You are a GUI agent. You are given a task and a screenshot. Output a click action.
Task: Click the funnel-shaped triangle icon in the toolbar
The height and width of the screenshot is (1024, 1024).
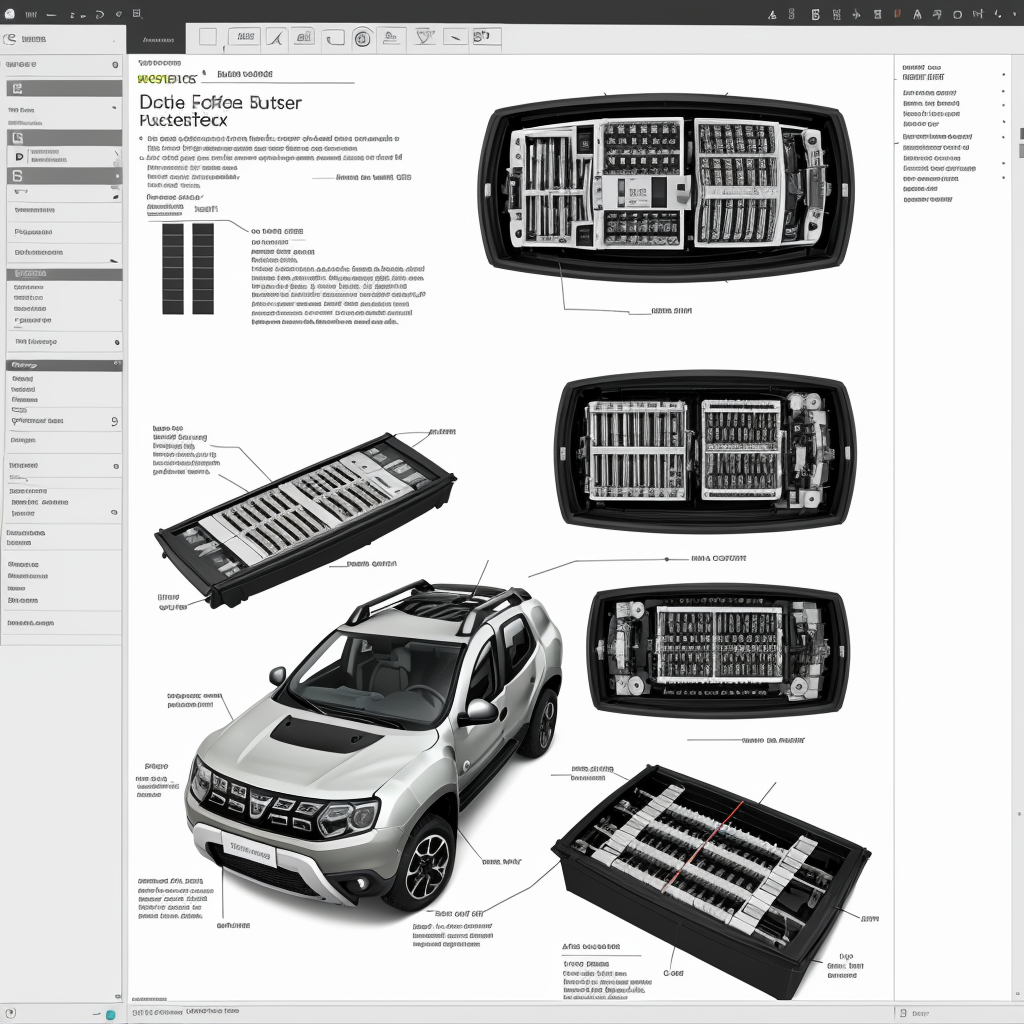click(x=426, y=38)
